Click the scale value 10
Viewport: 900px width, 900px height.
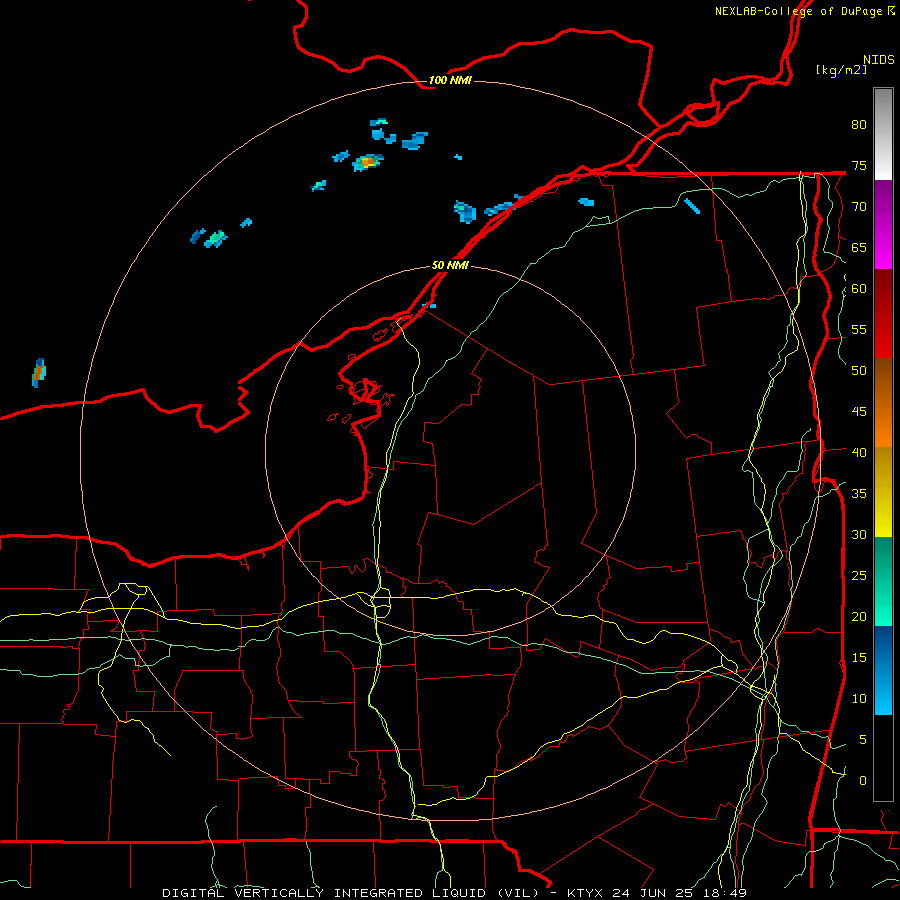click(859, 699)
